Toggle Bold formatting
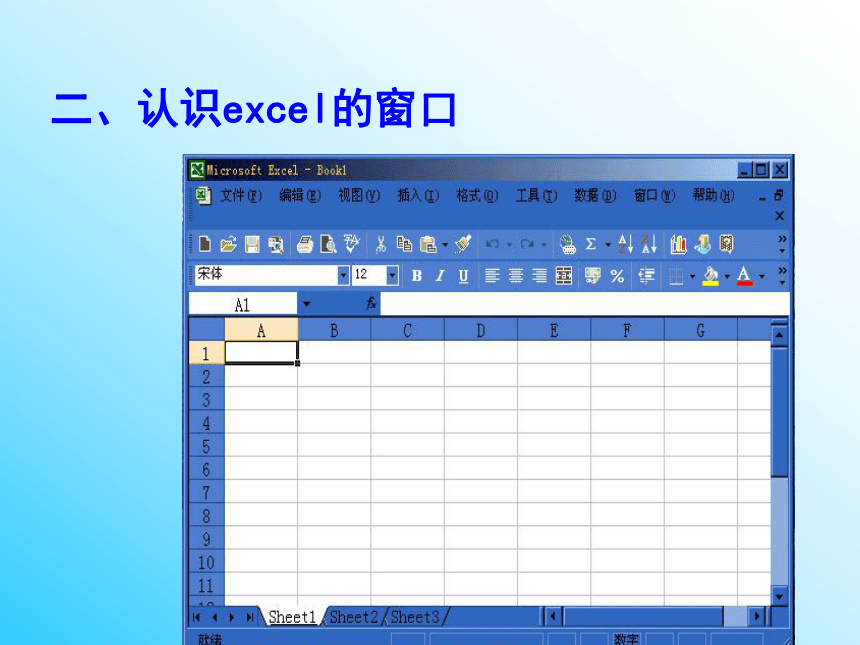Screen dimensions: 860x645 tap(417, 276)
